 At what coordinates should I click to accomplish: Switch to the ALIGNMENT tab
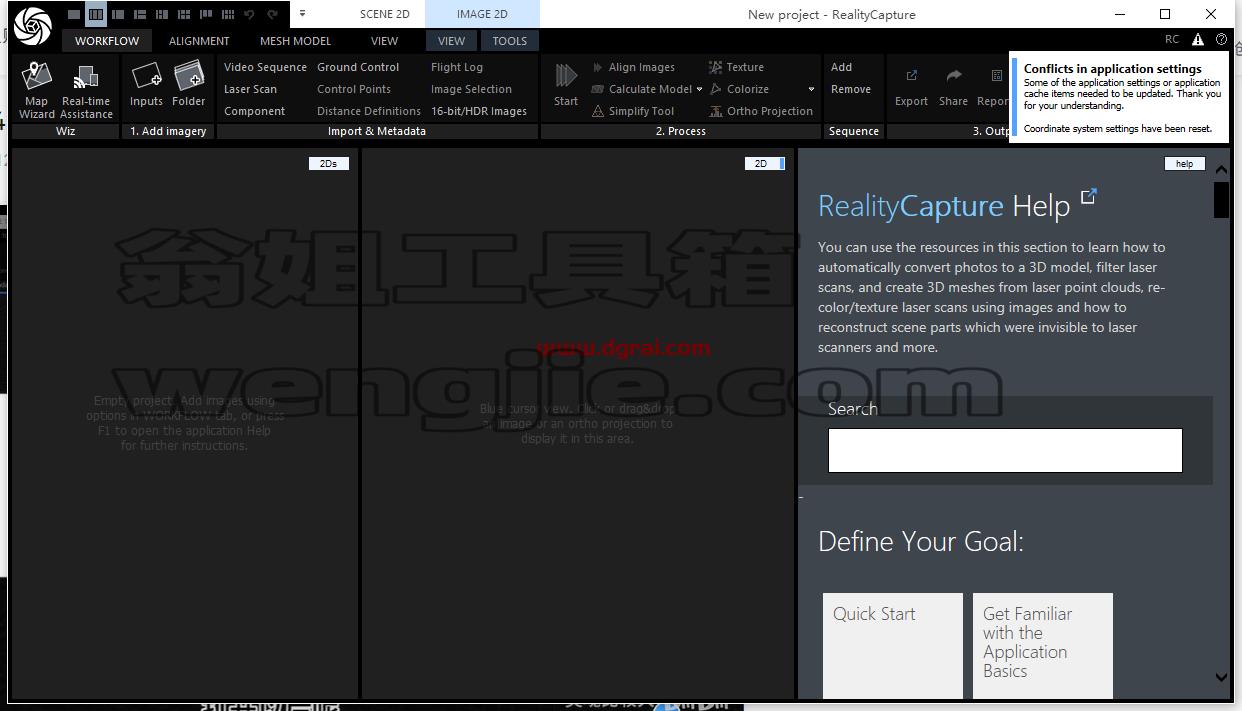click(199, 41)
